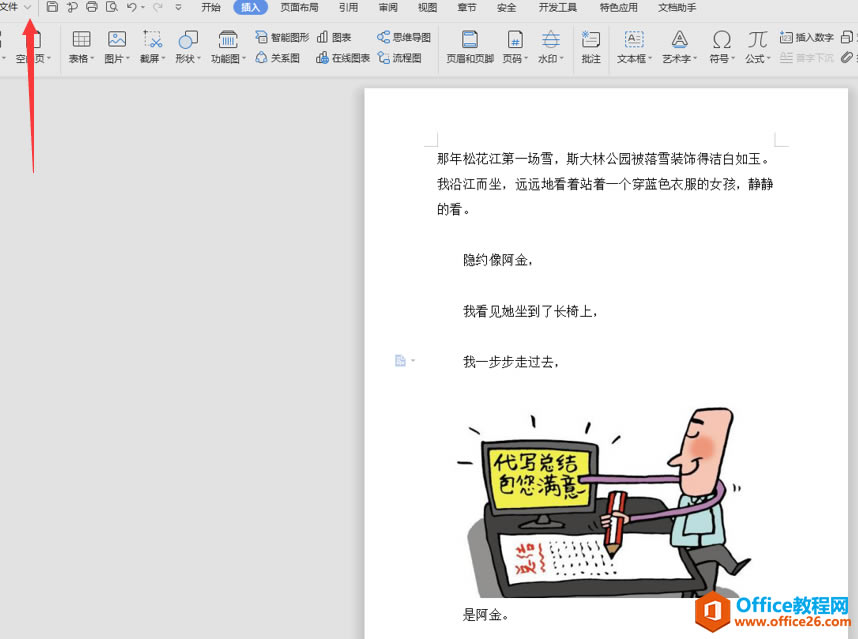This screenshot has height=639, width=858.
Task: Open the 图片 dropdown label
Action: coord(117,59)
